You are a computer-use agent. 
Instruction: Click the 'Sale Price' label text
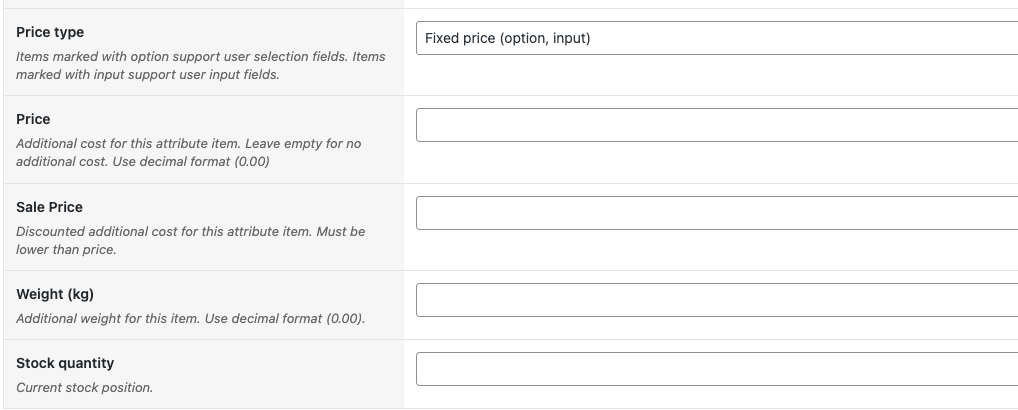(49, 207)
